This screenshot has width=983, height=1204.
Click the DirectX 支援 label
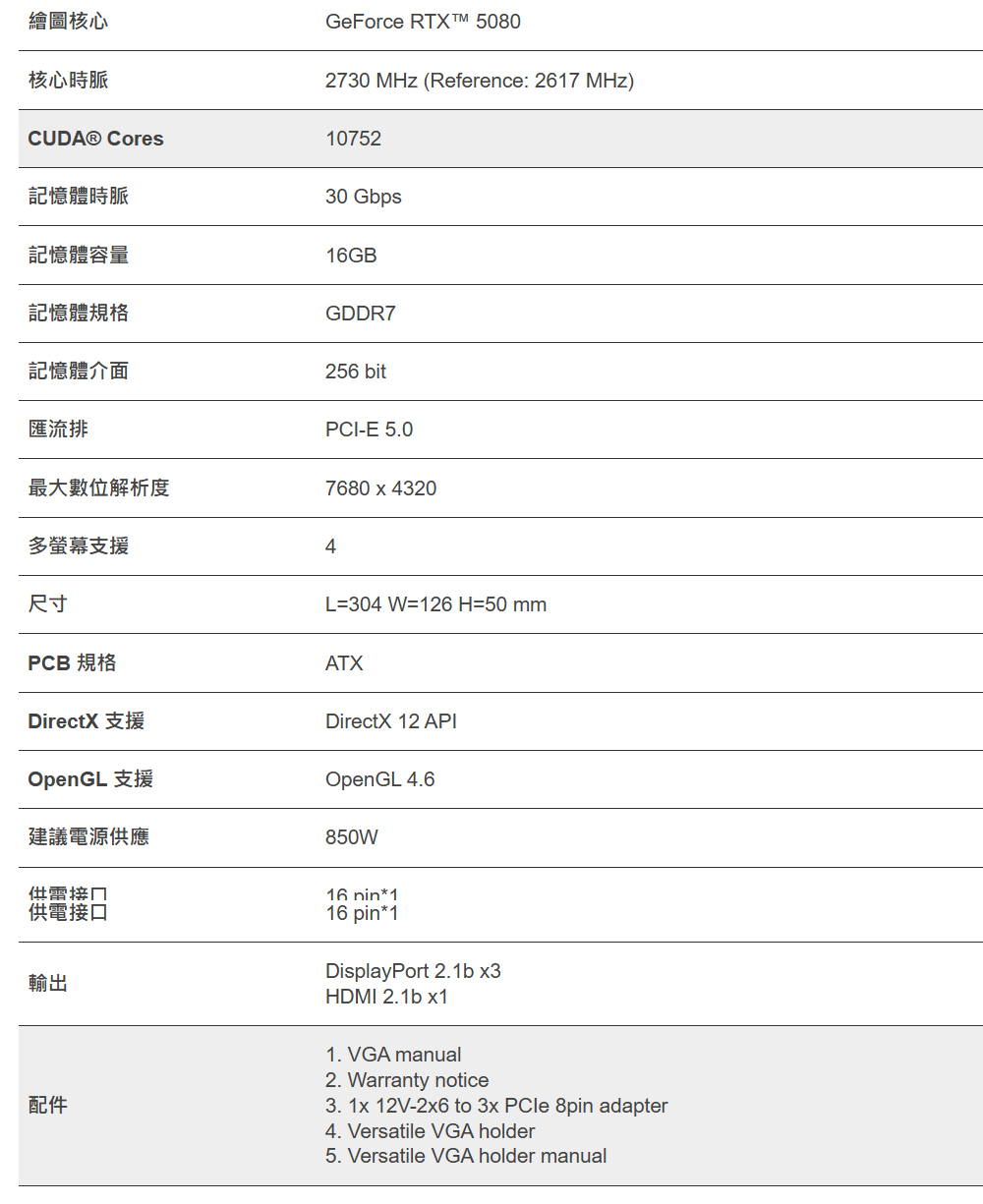click(x=87, y=720)
